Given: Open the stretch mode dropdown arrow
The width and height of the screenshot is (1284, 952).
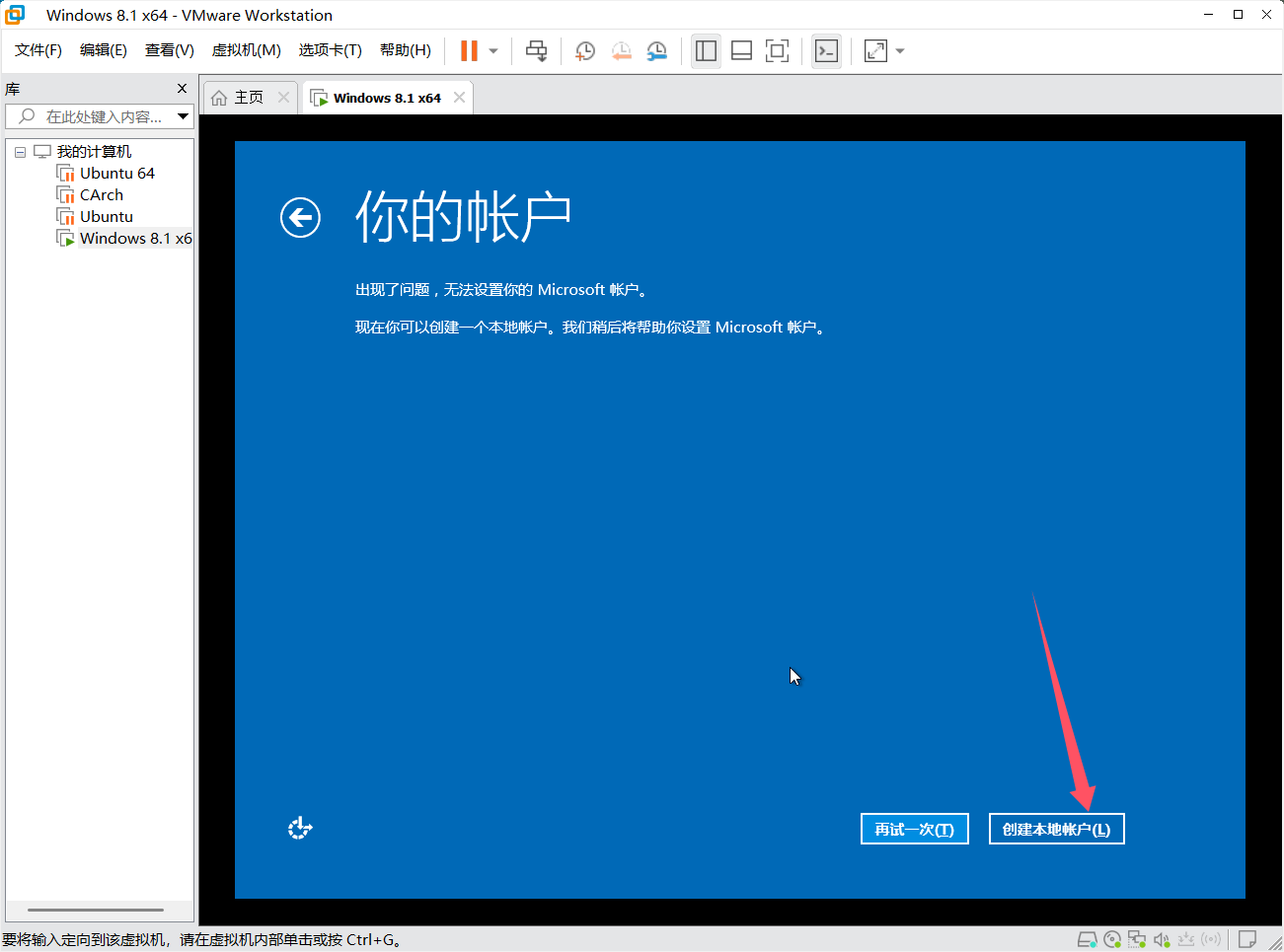Looking at the screenshot, I should point(900,51).
